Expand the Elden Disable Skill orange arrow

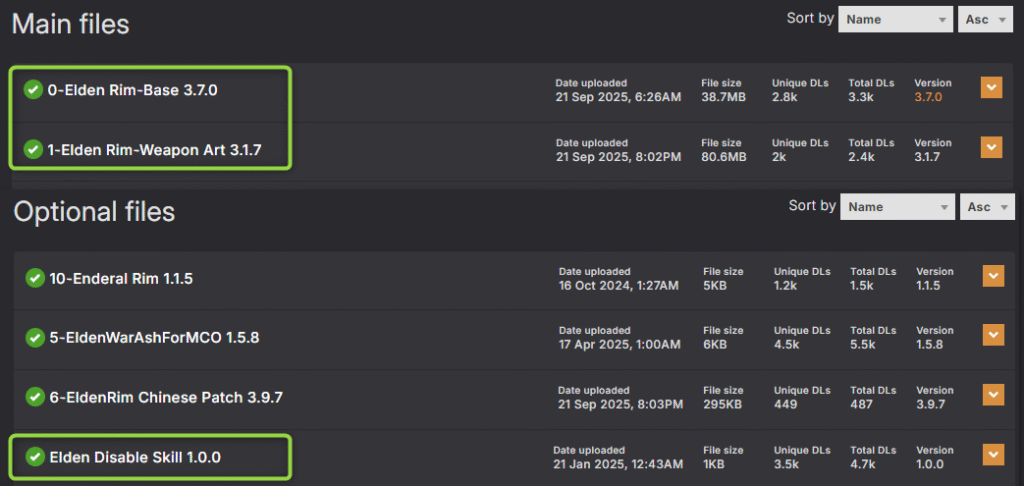(x=993, y=455)
